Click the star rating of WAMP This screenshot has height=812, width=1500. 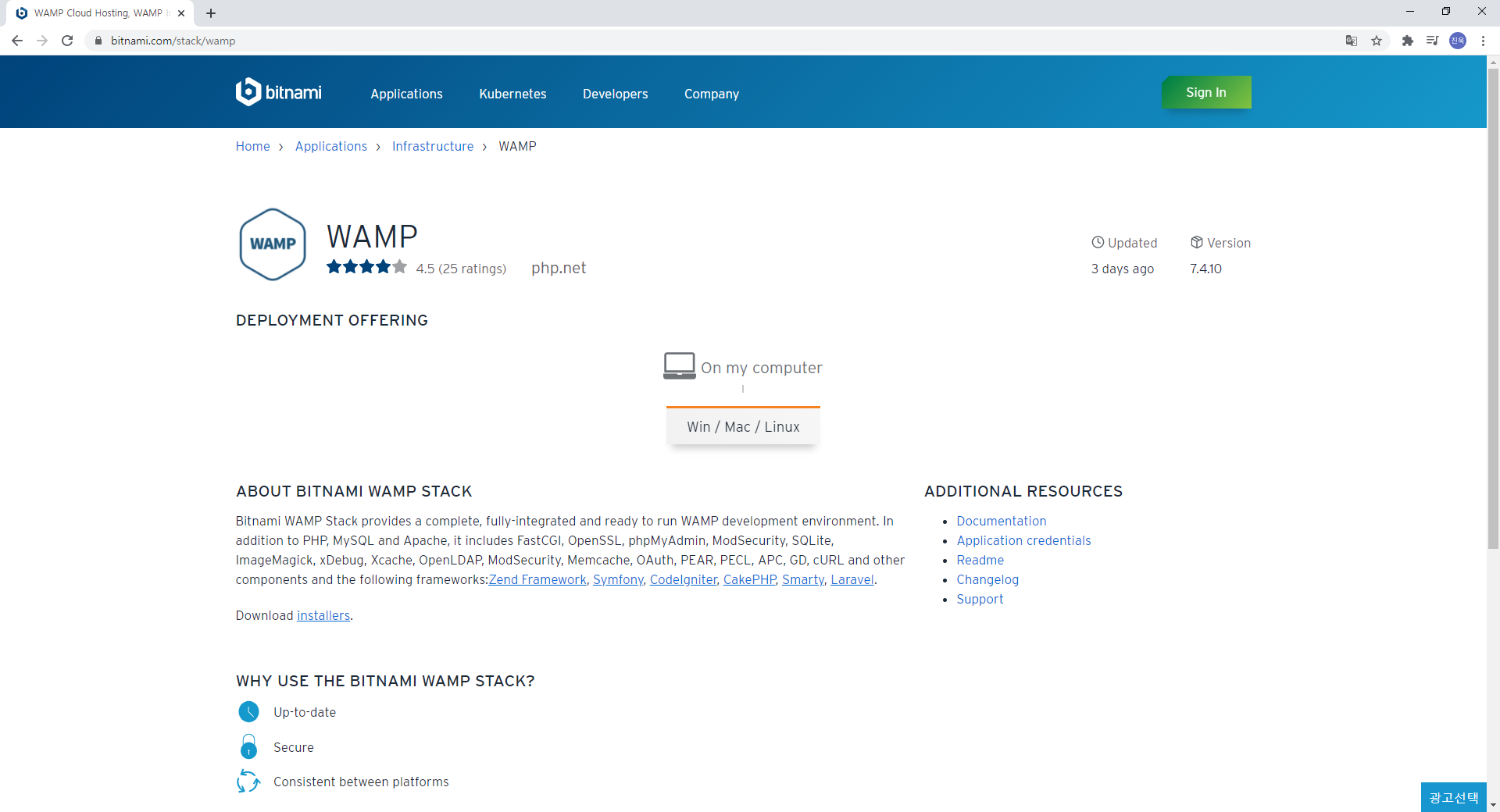coord(366,267)
